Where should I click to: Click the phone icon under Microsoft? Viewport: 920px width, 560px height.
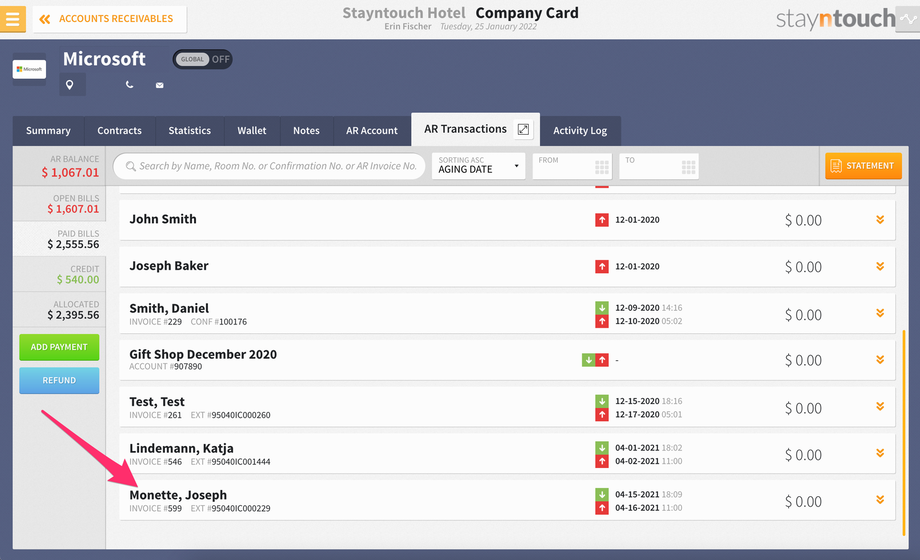129,85
